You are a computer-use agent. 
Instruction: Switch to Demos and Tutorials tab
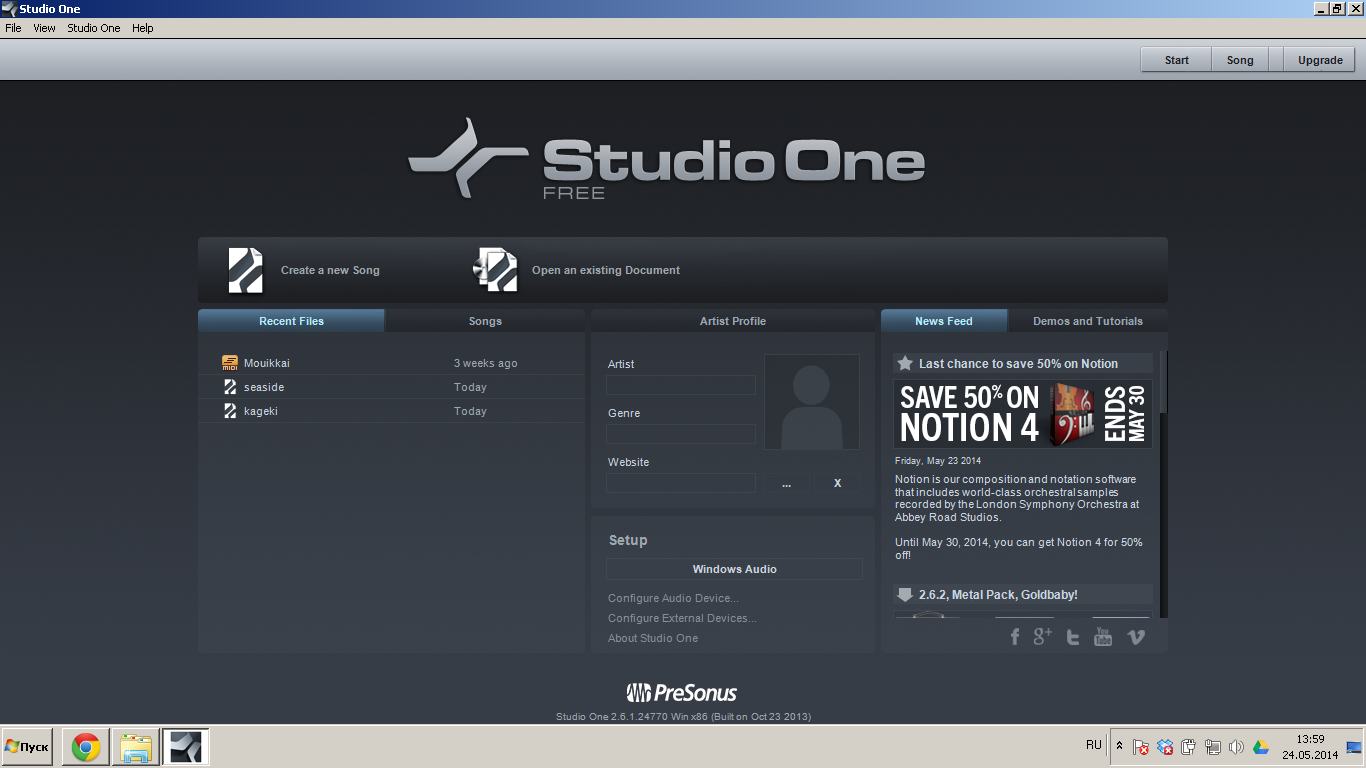click(x=1088, y=321)
